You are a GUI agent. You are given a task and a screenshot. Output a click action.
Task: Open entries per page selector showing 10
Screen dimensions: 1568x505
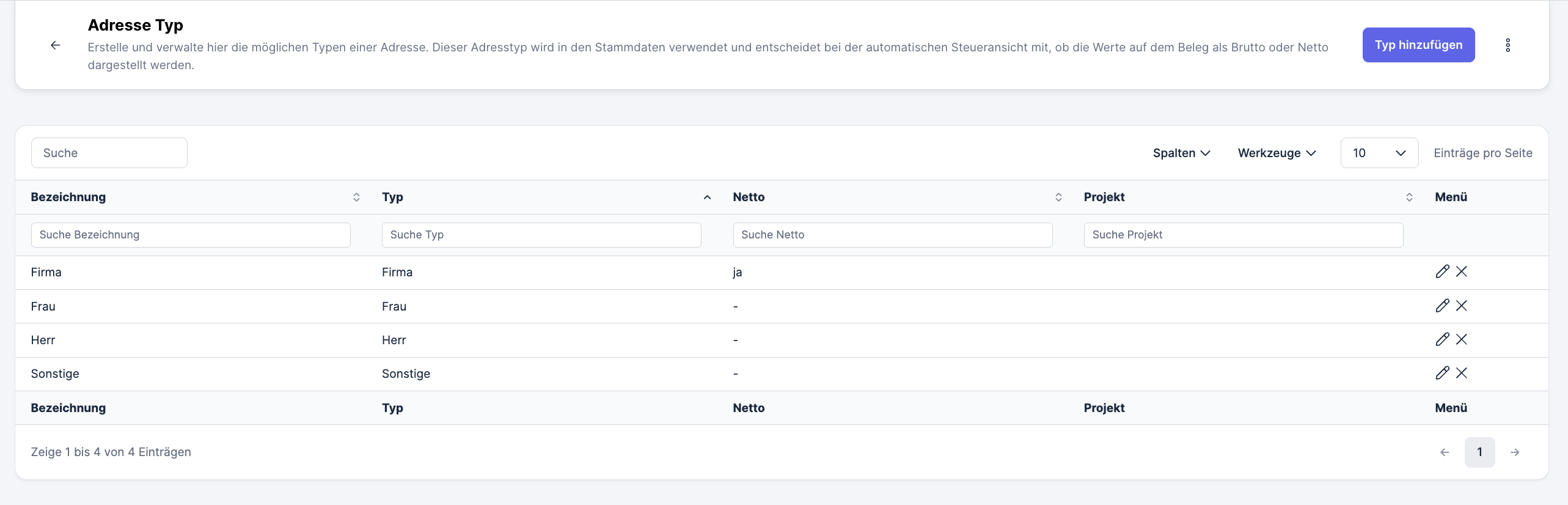[1379, 153]
